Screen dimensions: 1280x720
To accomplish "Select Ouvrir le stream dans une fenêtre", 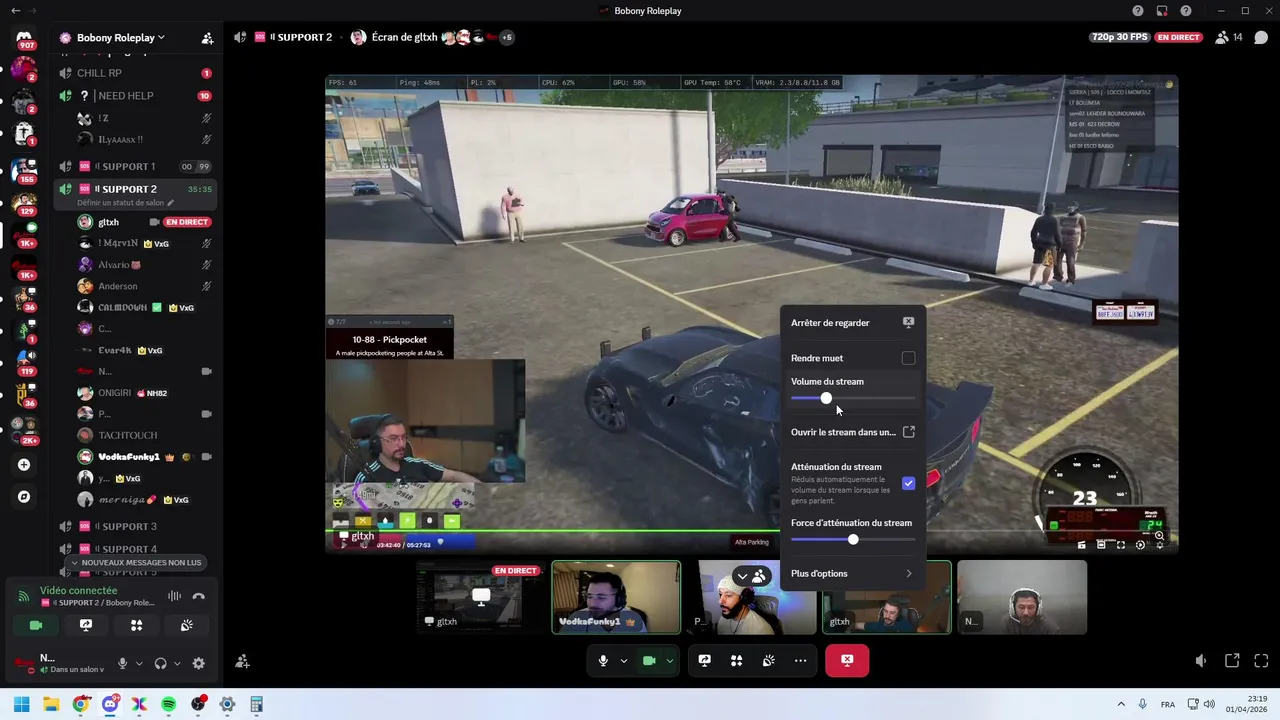I will (852, 432).
